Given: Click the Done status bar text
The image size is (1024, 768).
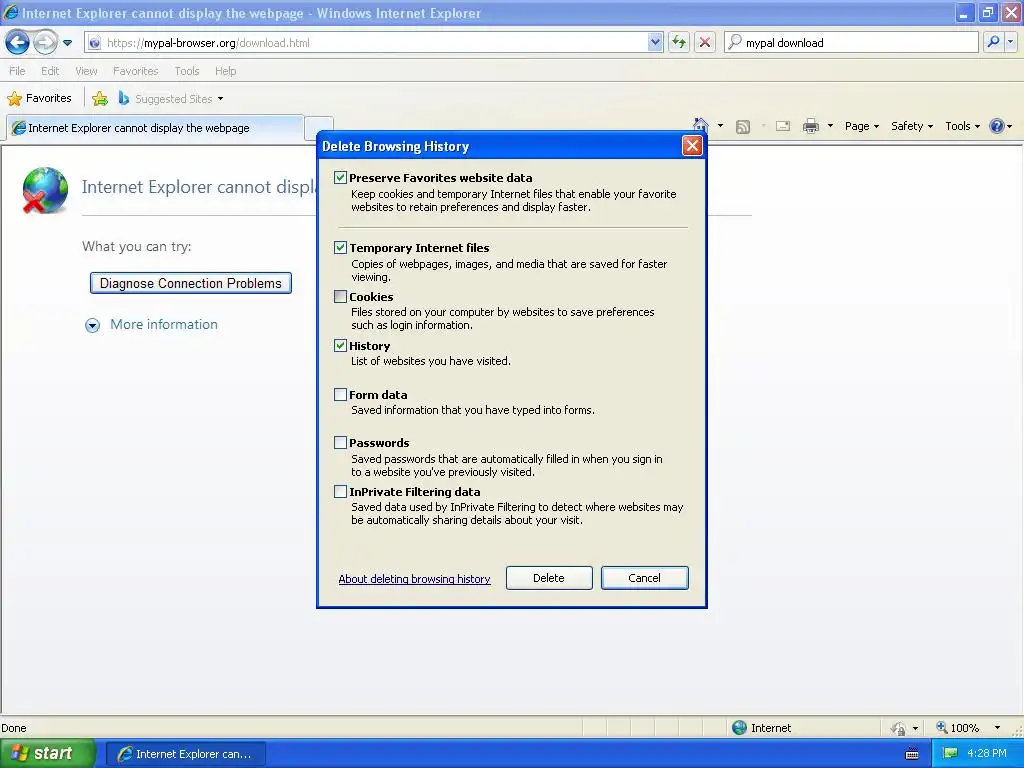Looking at the screenshot, I should (14, 728).
